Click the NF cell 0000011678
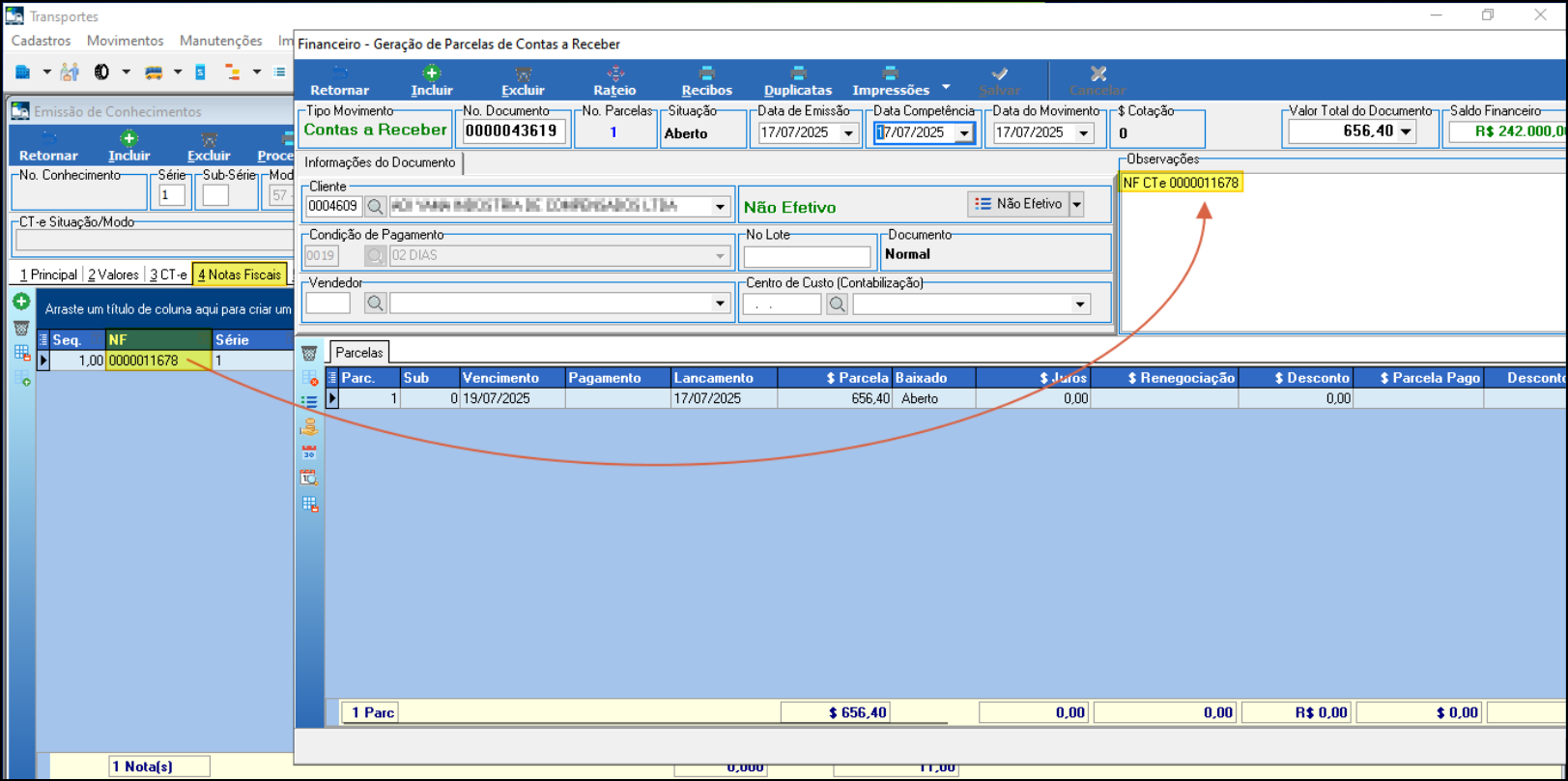 (x=158, y=361)
